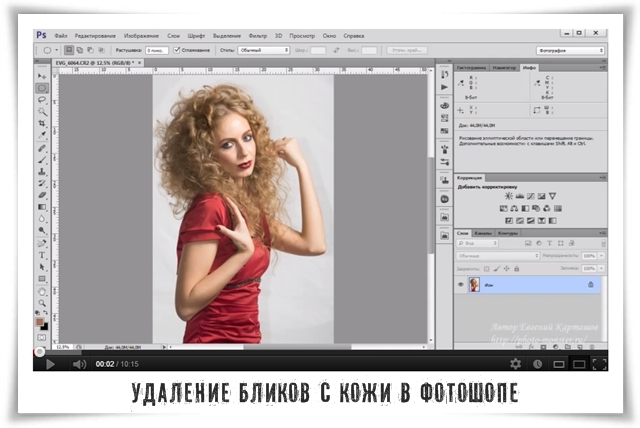Open opacity value dropdown arrow
Screen dimensions: 640x428
(x=601, y=256)
